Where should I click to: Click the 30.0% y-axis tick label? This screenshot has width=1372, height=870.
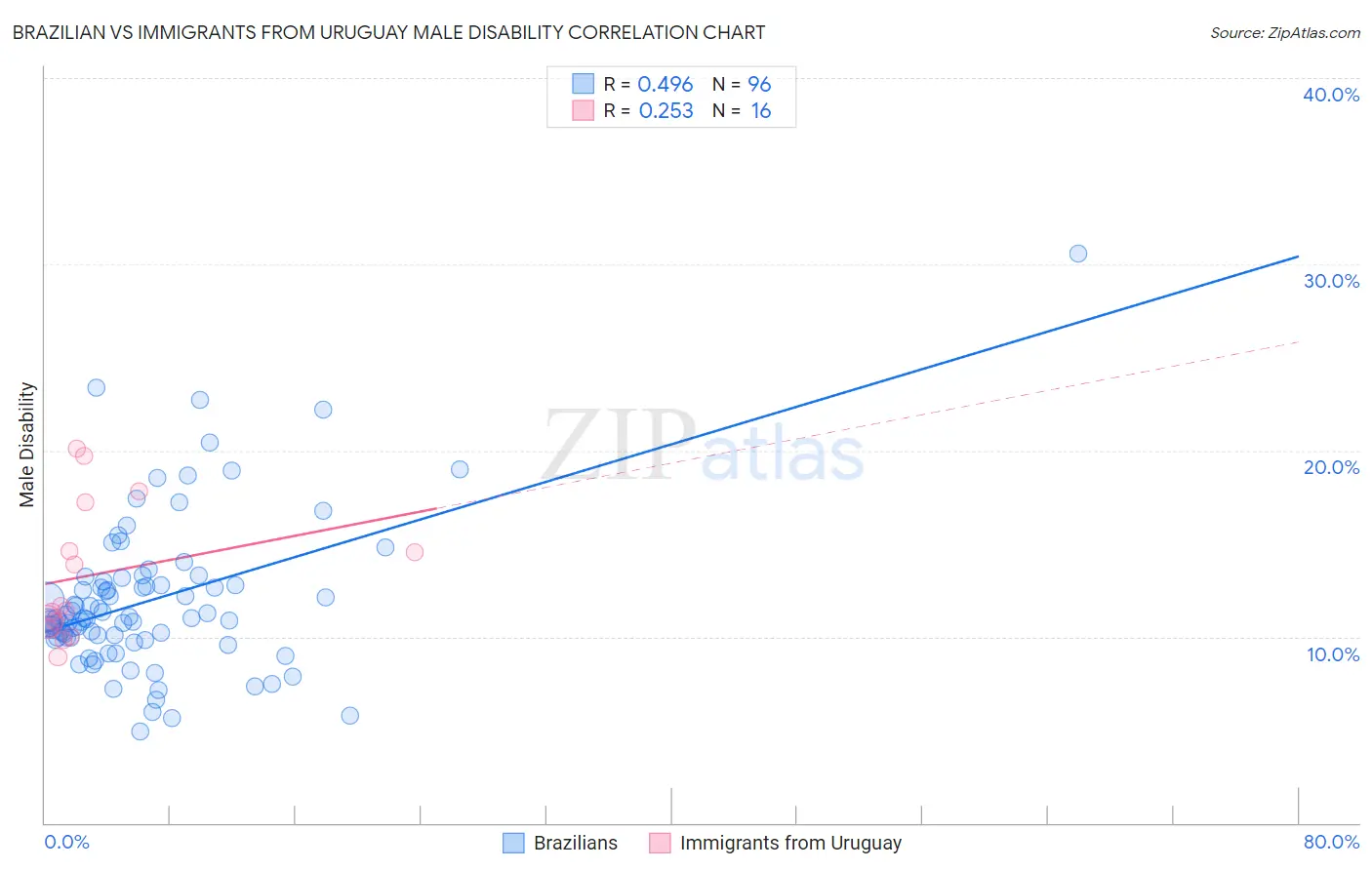coord(1330,282)
